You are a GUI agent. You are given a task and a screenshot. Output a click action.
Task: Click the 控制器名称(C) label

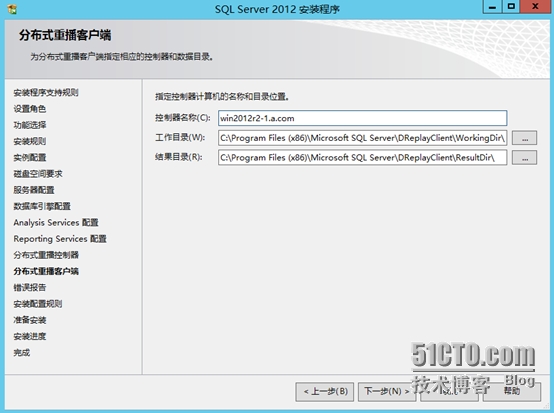[183, 118]
